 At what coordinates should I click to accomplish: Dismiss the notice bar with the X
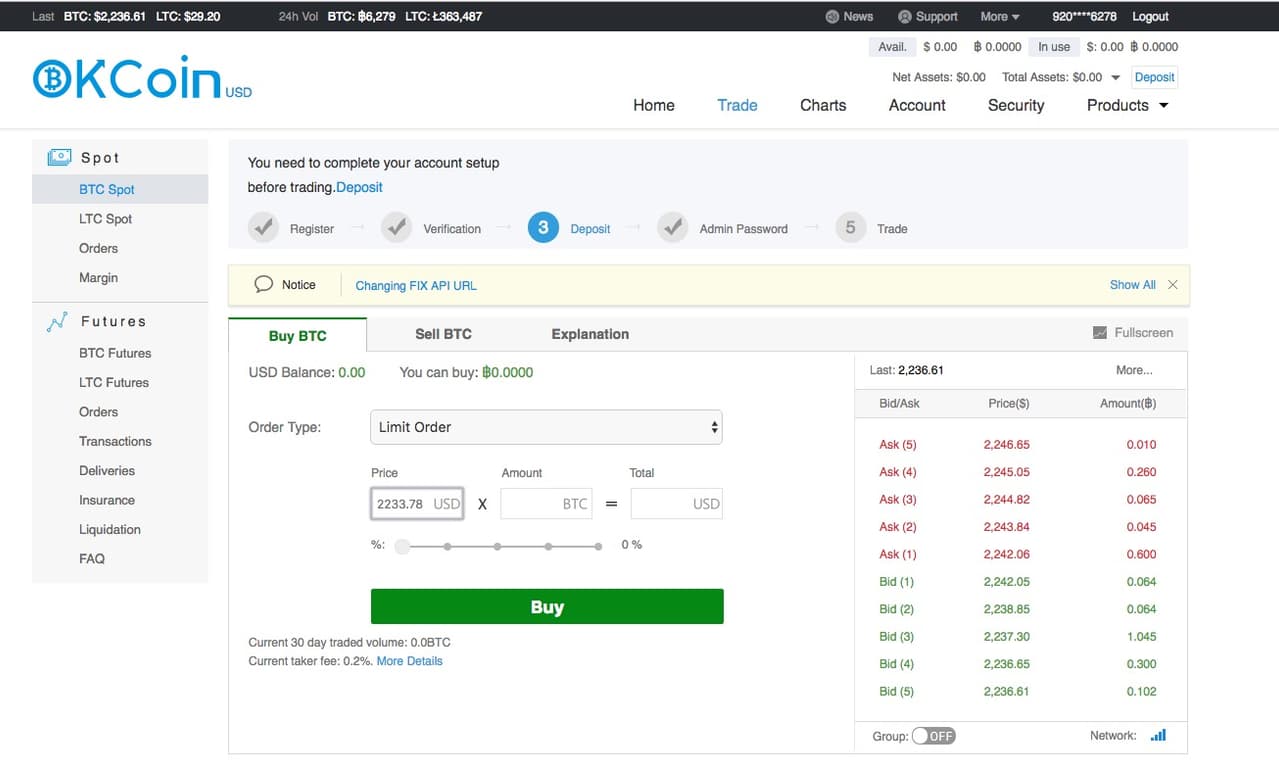pyautogui.click(x=1173, y=285)
